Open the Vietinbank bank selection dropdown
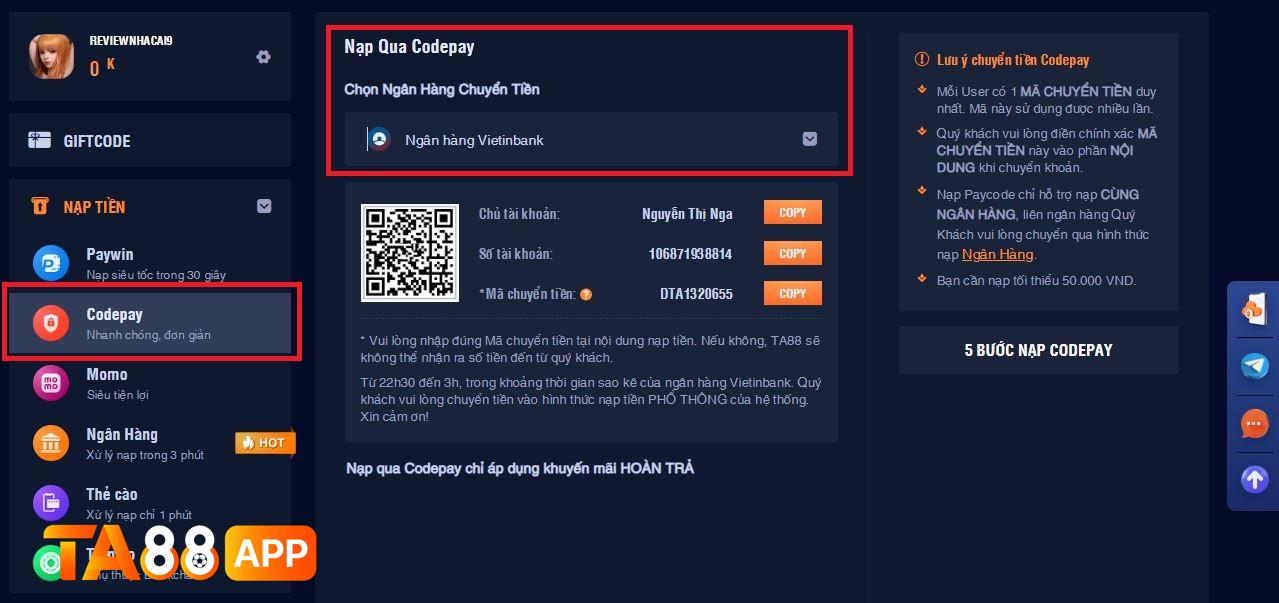The height and width of the screenshot is (603, 1279). pyautogui.click(x=591, y=139)
